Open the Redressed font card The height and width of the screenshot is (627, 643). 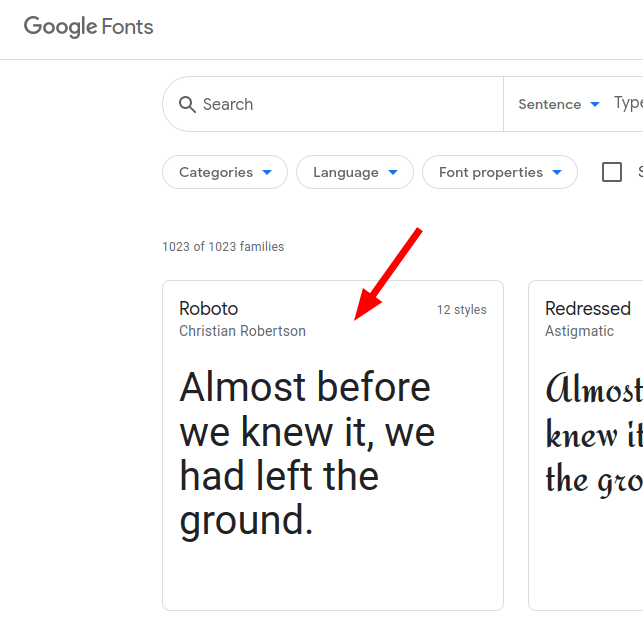tap(586, 445)
